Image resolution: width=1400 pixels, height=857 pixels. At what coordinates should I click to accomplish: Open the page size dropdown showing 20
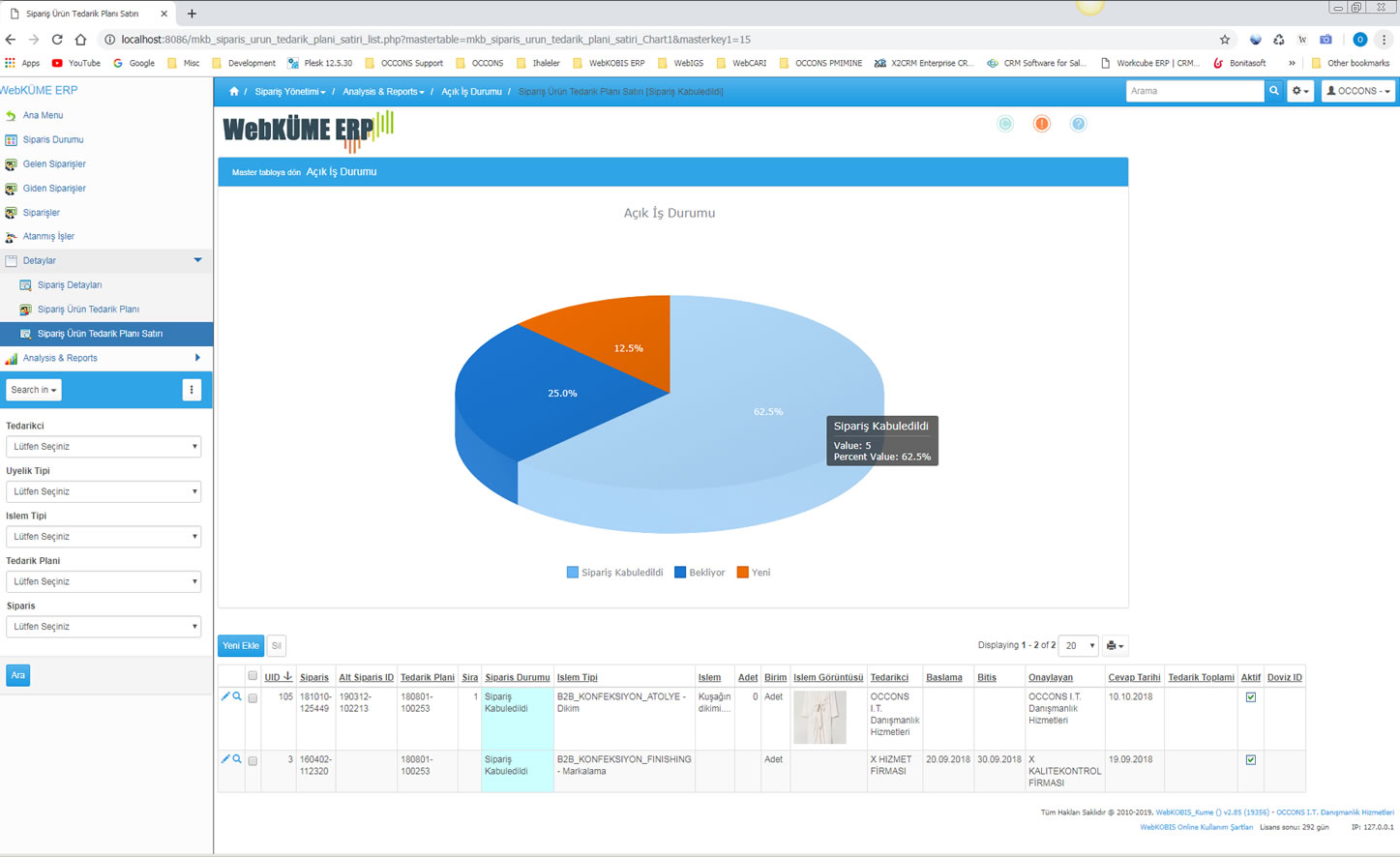coord(1078,646)
